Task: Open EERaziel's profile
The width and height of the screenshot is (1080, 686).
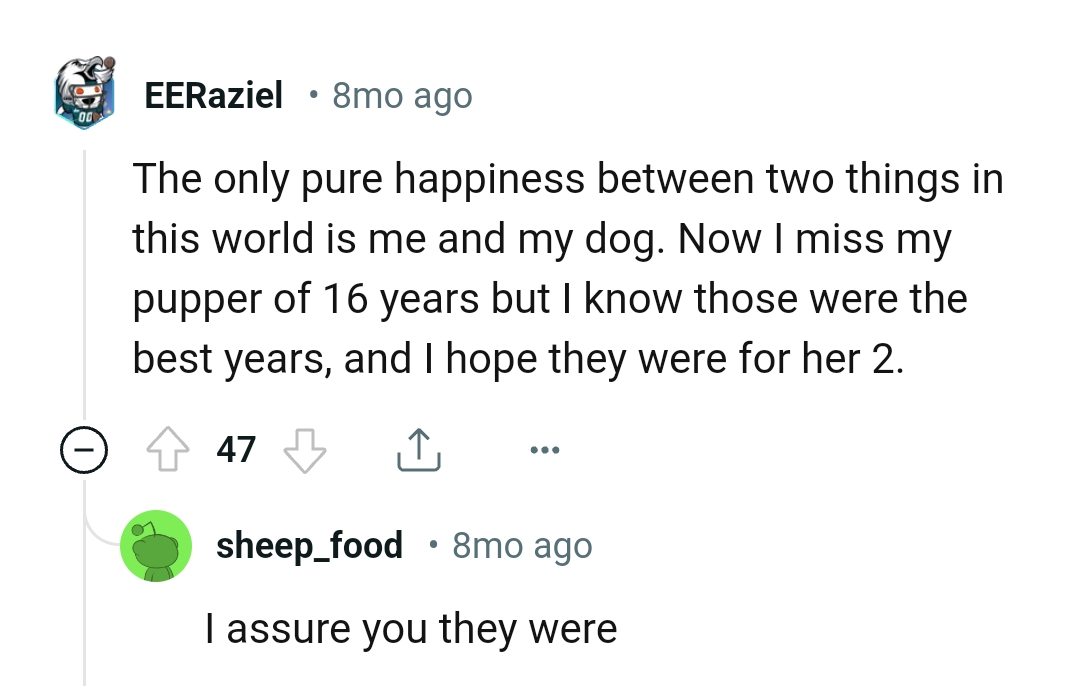Action: (x=213, y=95)
